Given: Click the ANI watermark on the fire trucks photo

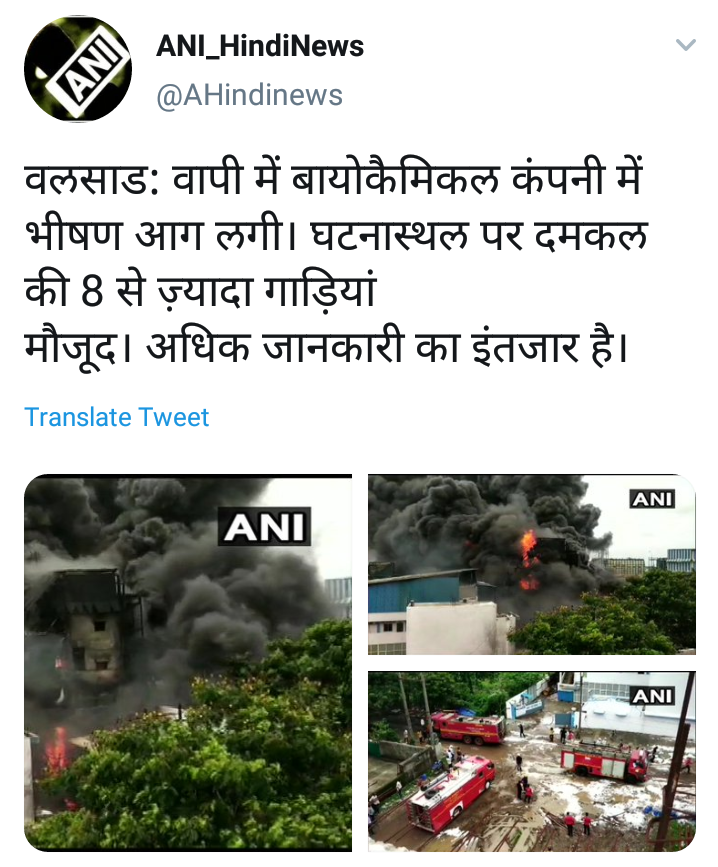Looking at the screenshot, I should (x=653, y=696).
